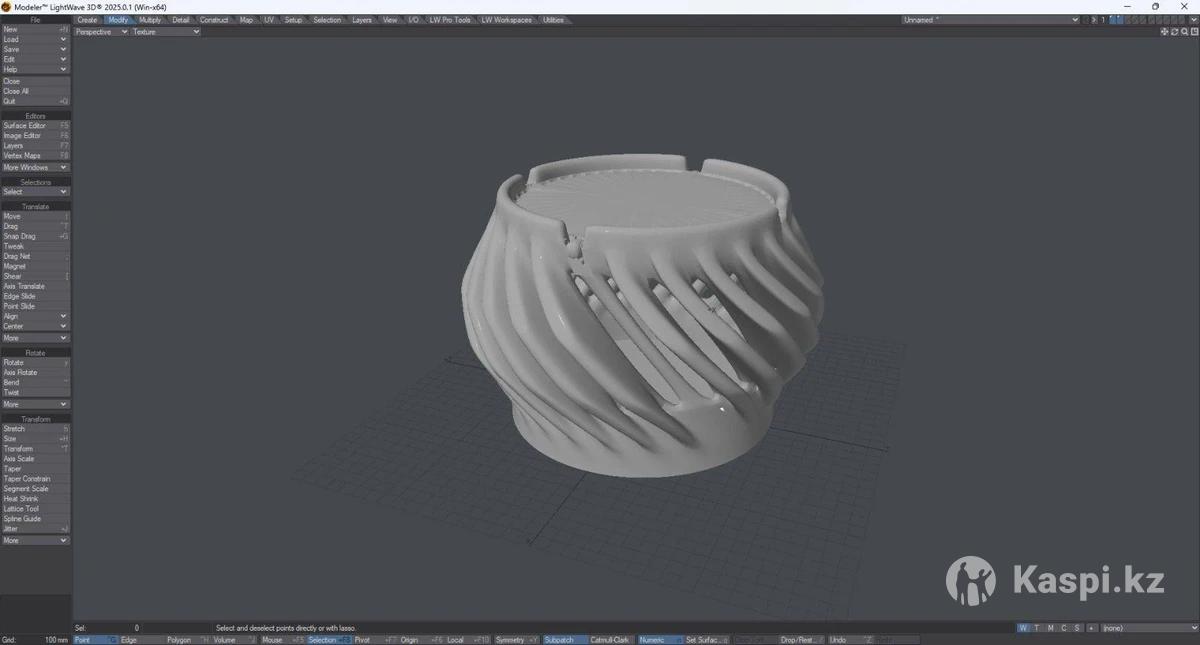
Task: Select the C color map button
Action: tap(1063, 628)
